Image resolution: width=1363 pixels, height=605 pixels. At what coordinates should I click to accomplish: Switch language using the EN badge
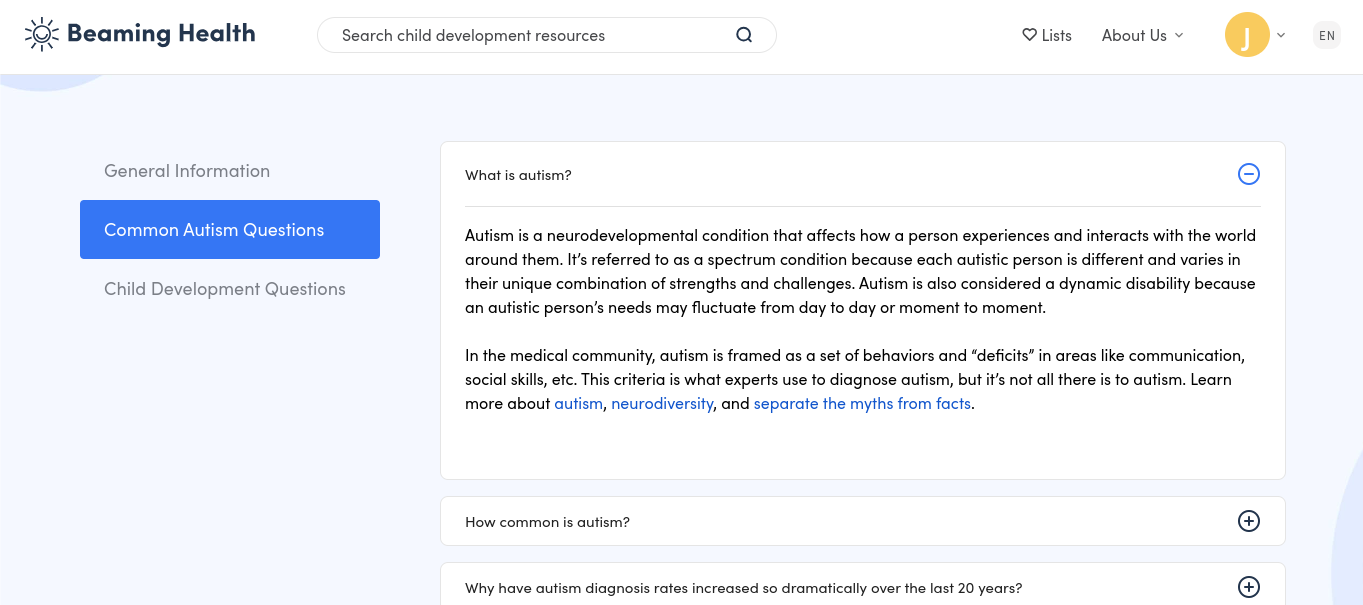1326,35
